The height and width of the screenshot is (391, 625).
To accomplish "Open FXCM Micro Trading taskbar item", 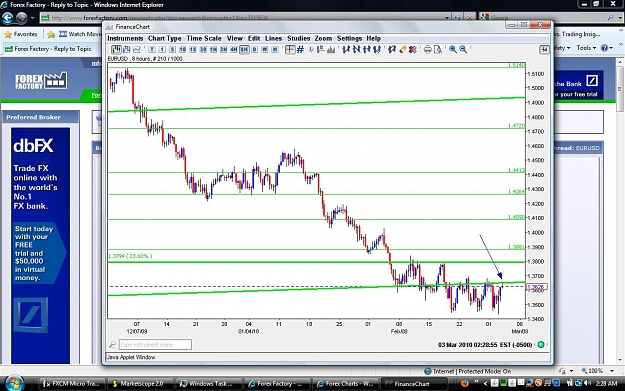I will click(73, 384).
